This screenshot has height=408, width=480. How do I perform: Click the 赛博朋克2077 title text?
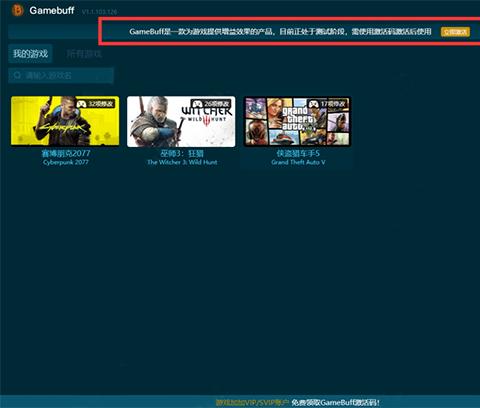66,153
